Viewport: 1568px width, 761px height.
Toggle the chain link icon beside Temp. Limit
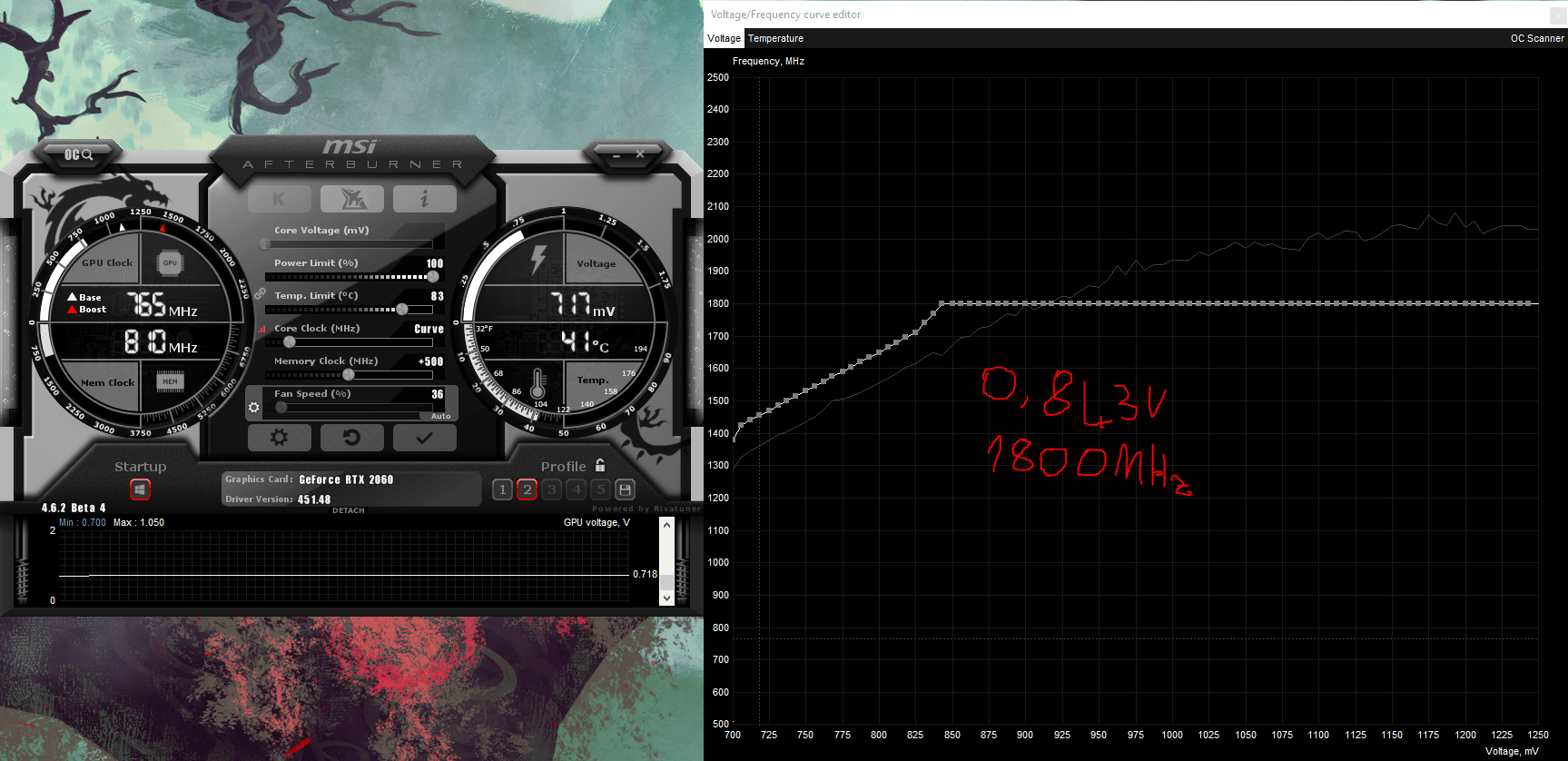point(260,294)
